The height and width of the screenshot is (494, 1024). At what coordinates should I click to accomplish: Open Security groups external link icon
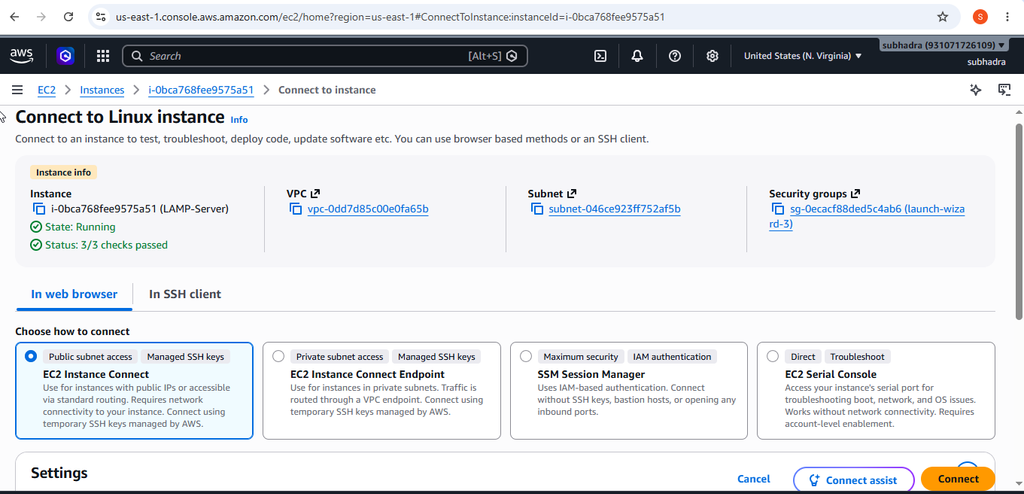point(856,193)
